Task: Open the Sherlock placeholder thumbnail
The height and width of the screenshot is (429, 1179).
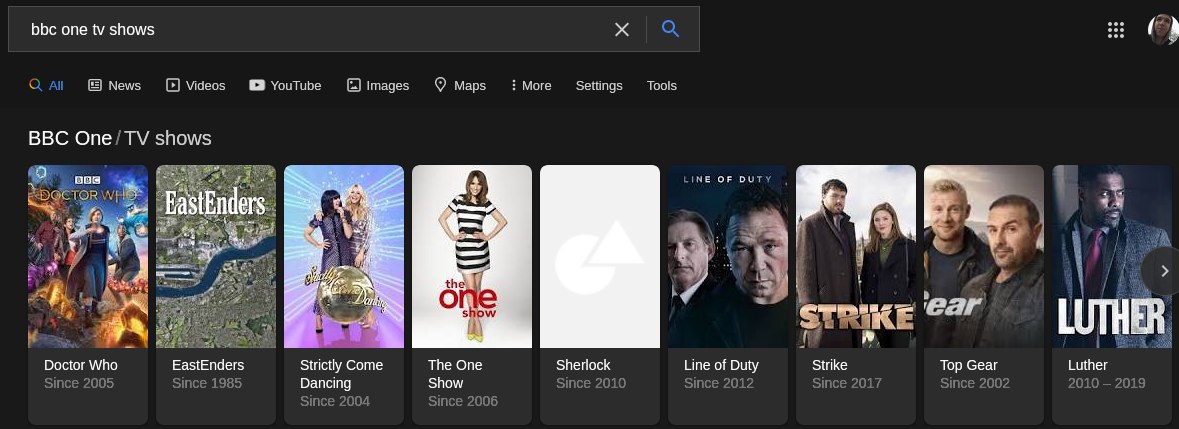Action: coord(600,256)
